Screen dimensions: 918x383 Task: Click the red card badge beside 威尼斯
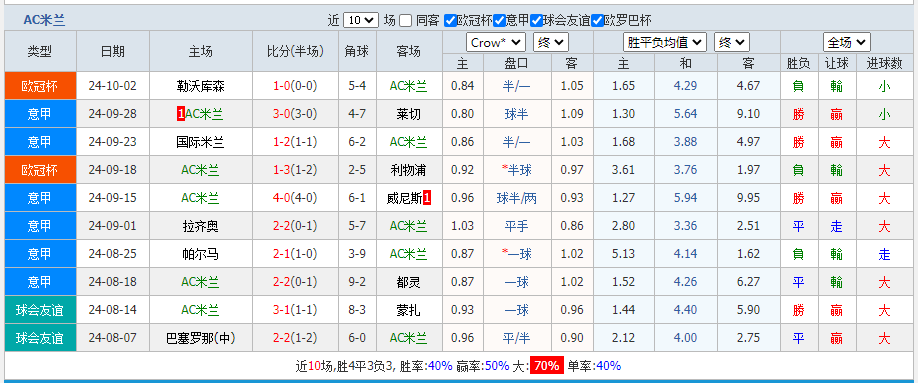[x=427, y=198]
